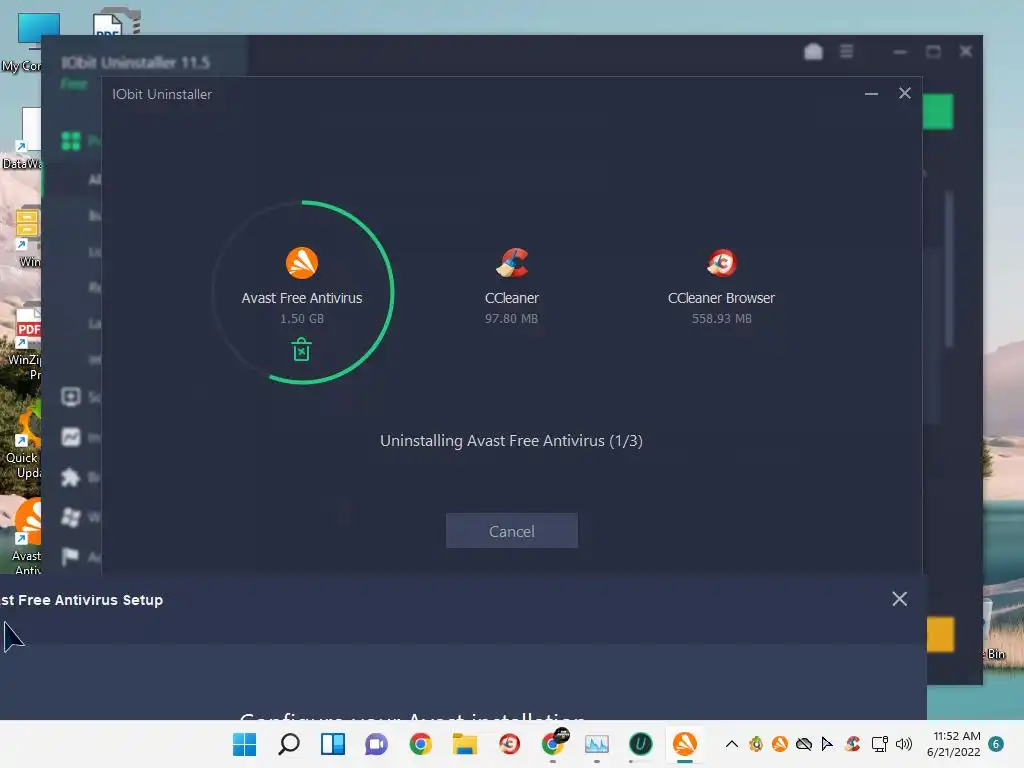Viewport: 1024px width, 768px height.
Task: Click the CCleaner icon in system tray
Action: [x=852, y=744]
